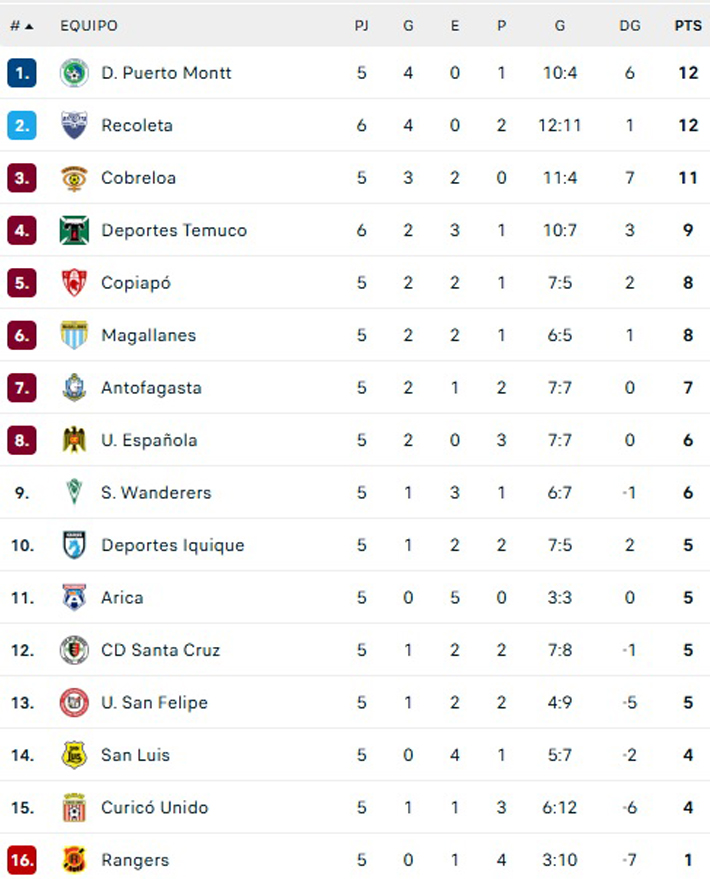Click the Magallanes striped crest
Image resolution: width=710 pixels, height=879 pixels.
point(74,335)
